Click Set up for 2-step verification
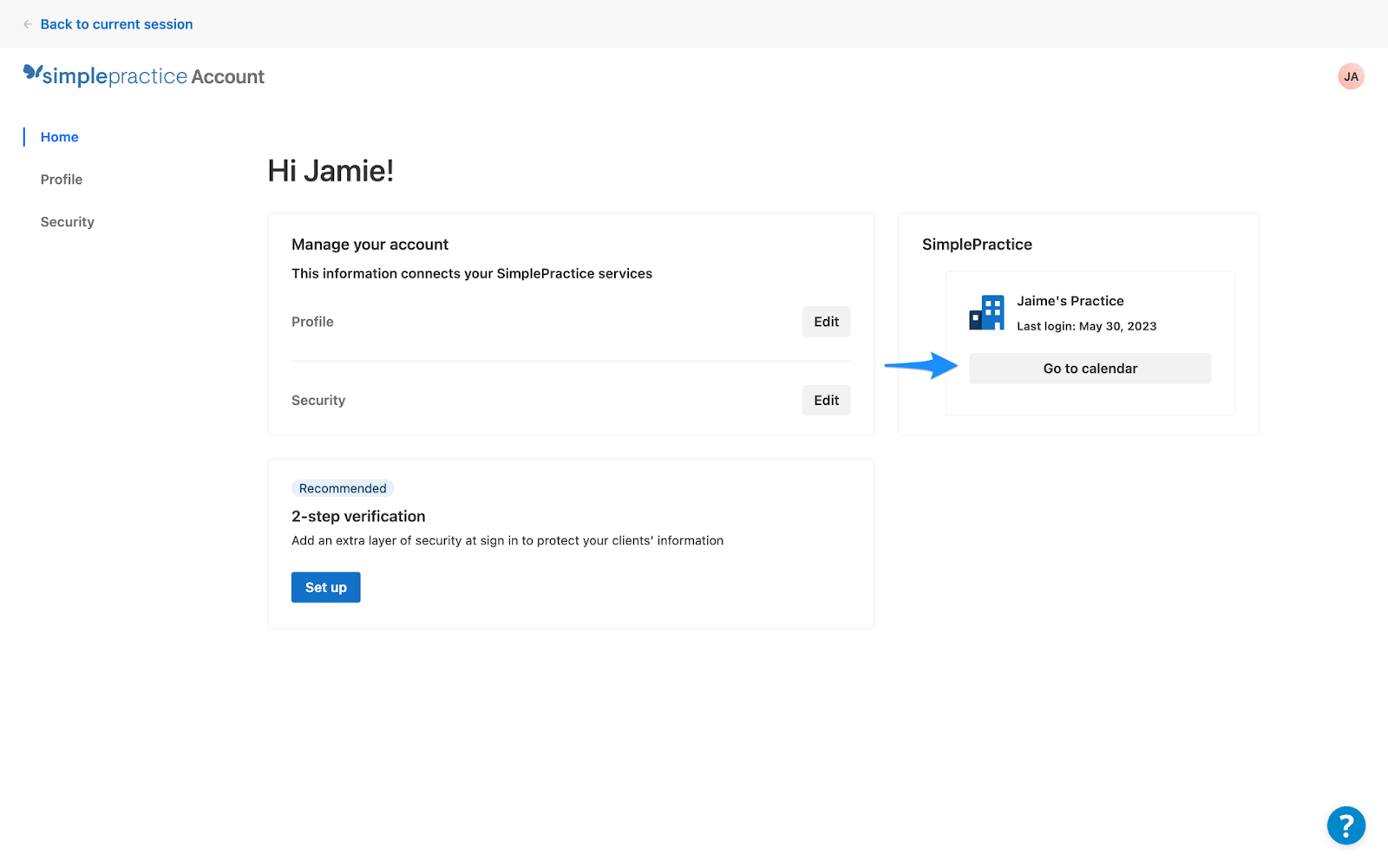The height and width of the screenshot is (868, 1388). click(325, 588)
